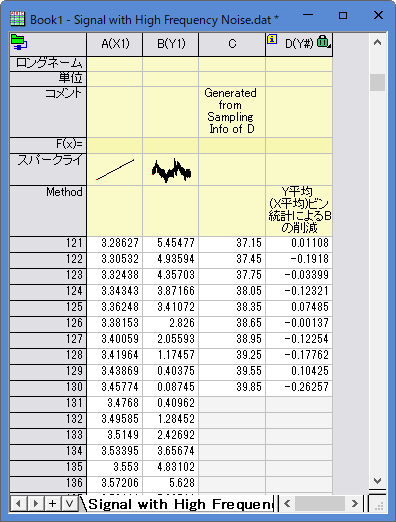Click the horizontal scrollbar left arrow

[x=287, y=503]
